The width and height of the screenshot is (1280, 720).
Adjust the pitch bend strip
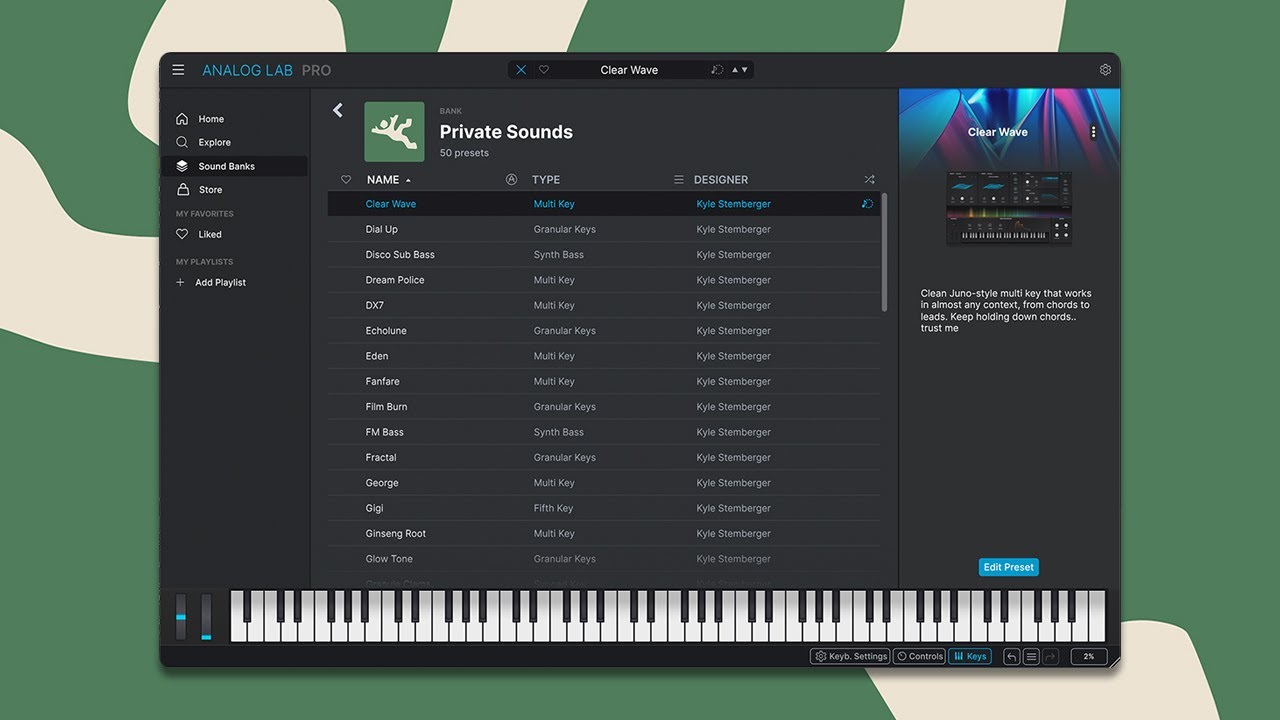[x=181, y=617]
